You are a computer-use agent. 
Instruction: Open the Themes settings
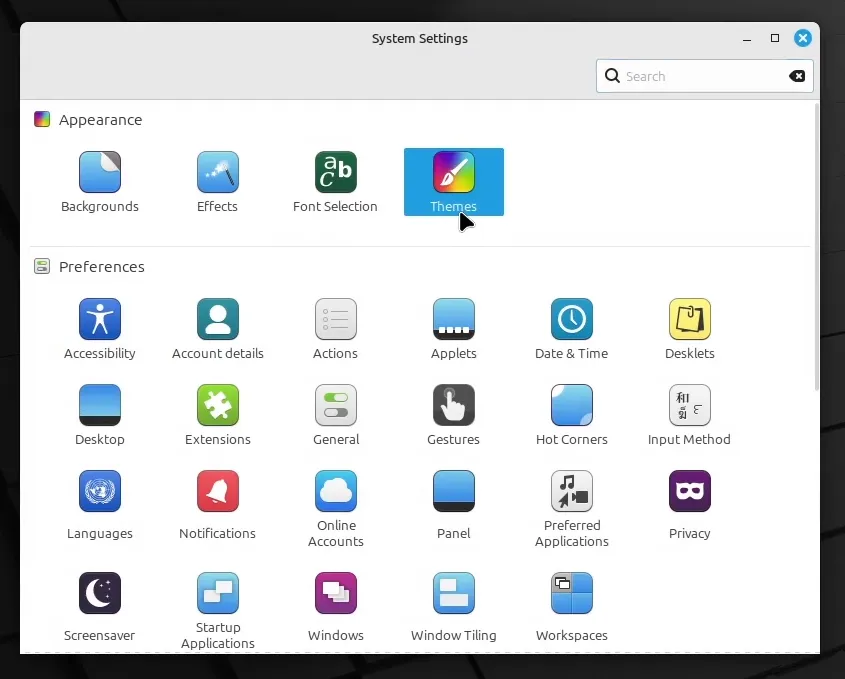coord(453,181)
